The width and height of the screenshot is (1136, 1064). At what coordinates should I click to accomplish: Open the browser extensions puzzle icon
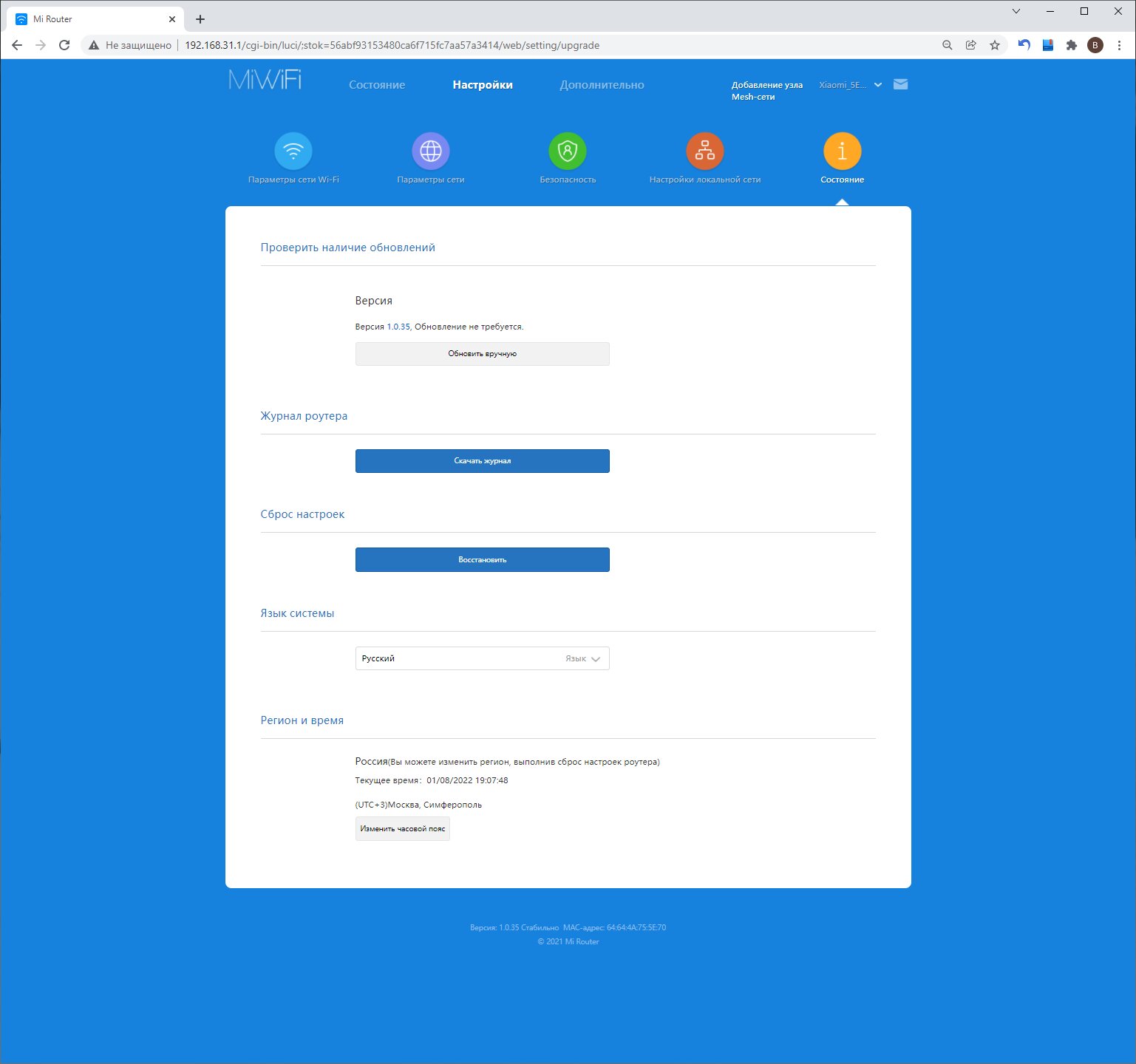coord(1072,45)
